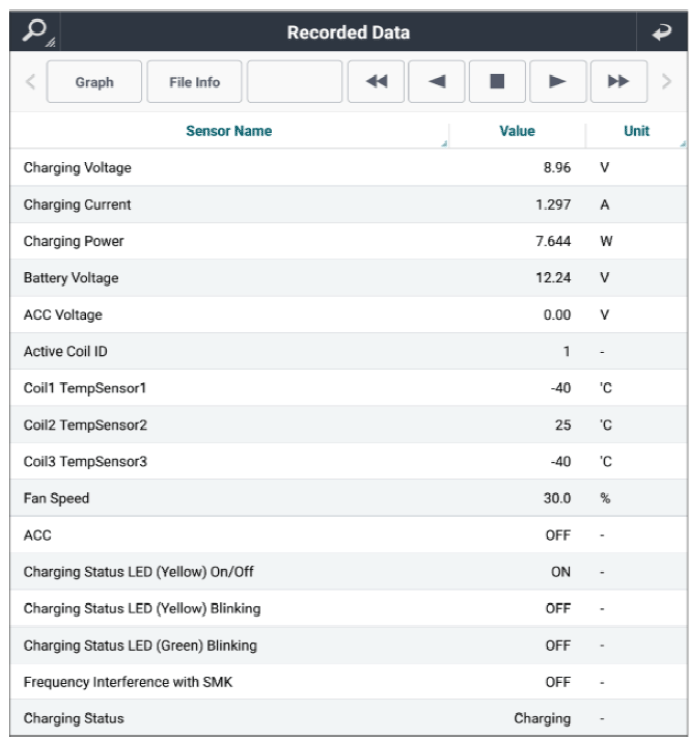Click the ON value for yellow LED
This screenshot has width=699, height=746.
[561, 572]
